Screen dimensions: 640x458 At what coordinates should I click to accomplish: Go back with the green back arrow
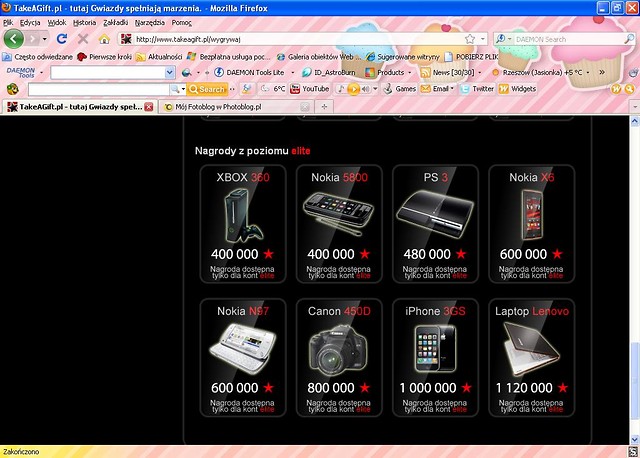(13, 39)
